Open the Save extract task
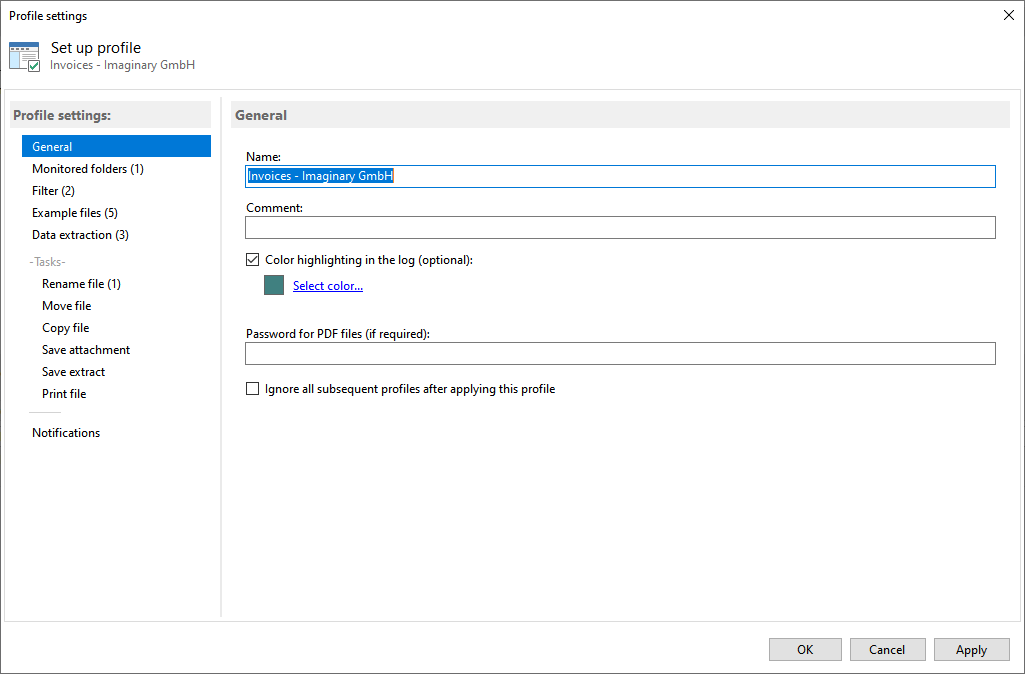 coord(73,372)
